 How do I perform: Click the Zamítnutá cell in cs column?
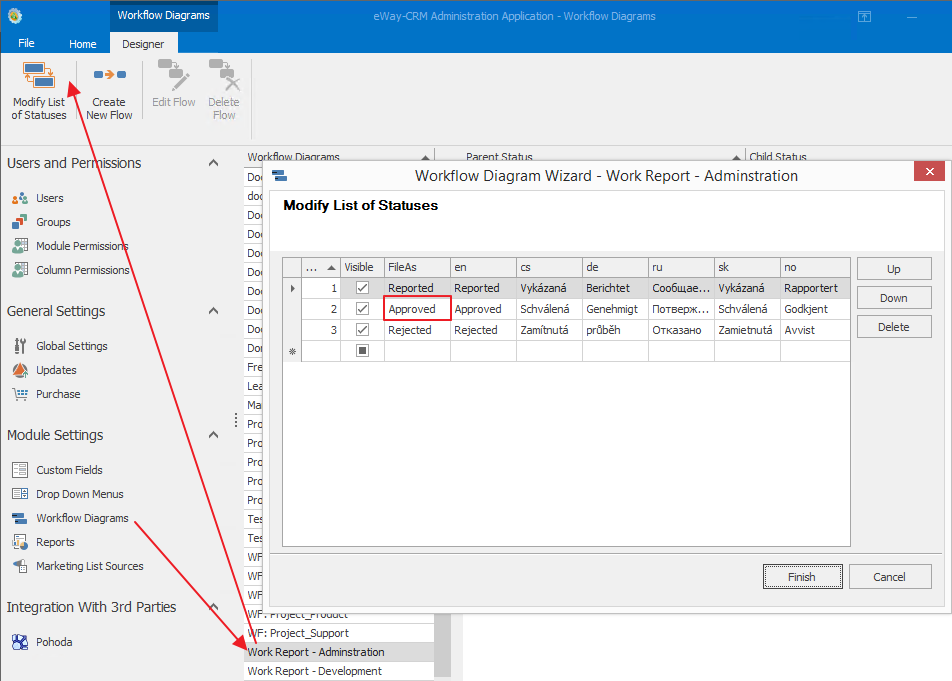[x=549, y=330]
